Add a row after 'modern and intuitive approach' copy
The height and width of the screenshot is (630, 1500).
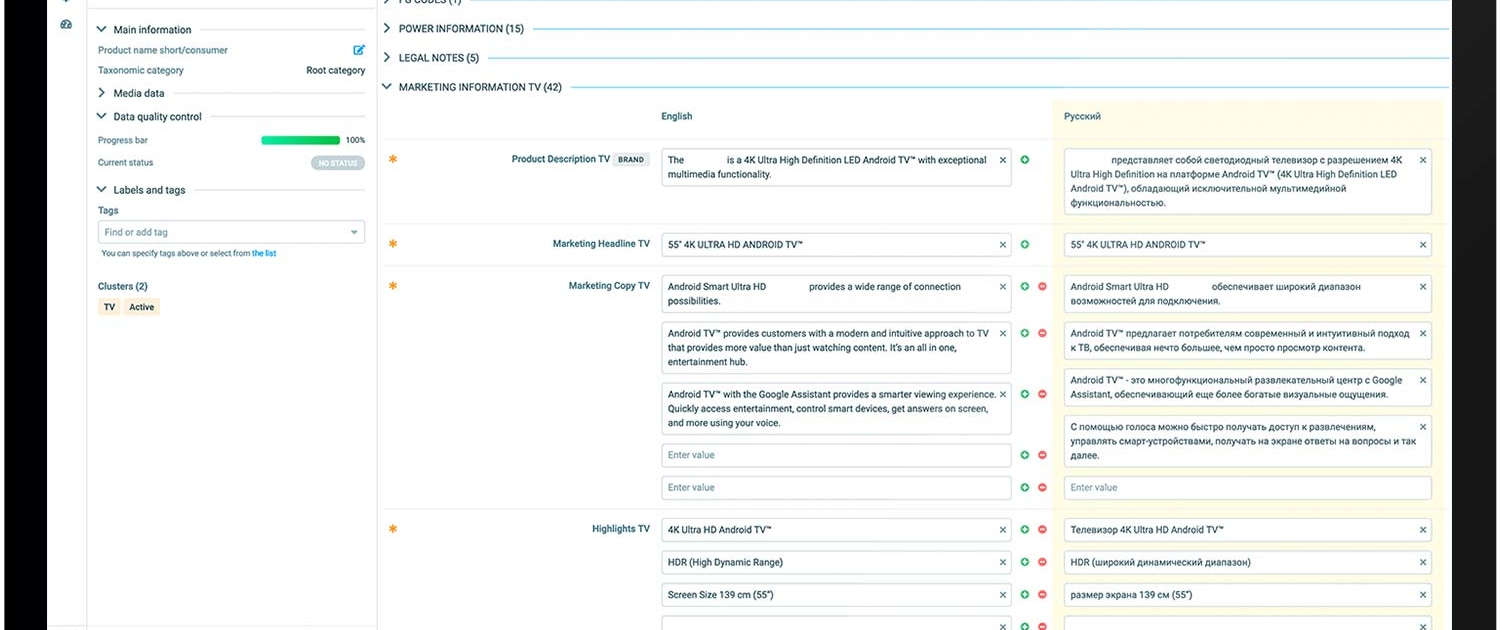point(1025,334)
